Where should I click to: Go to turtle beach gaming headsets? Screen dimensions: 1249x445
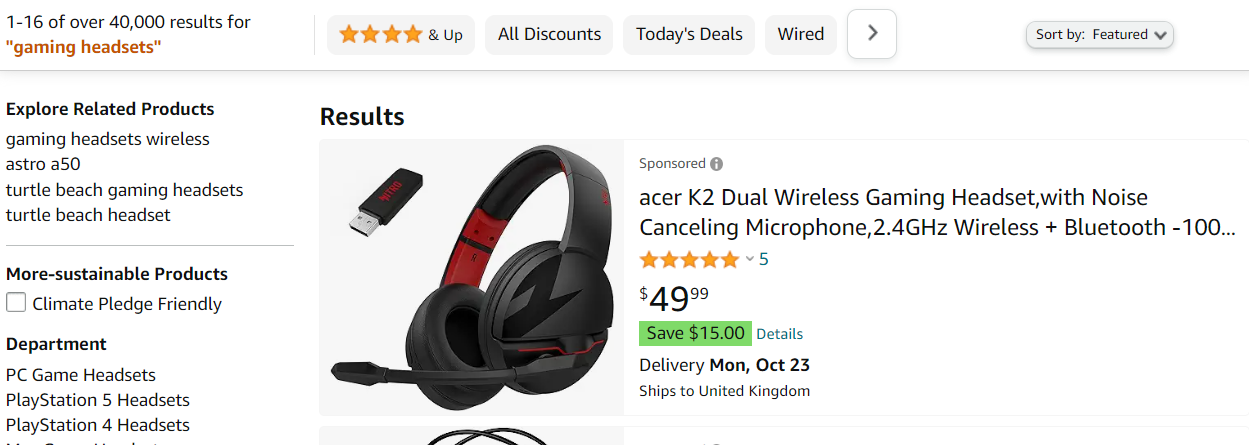124,190
